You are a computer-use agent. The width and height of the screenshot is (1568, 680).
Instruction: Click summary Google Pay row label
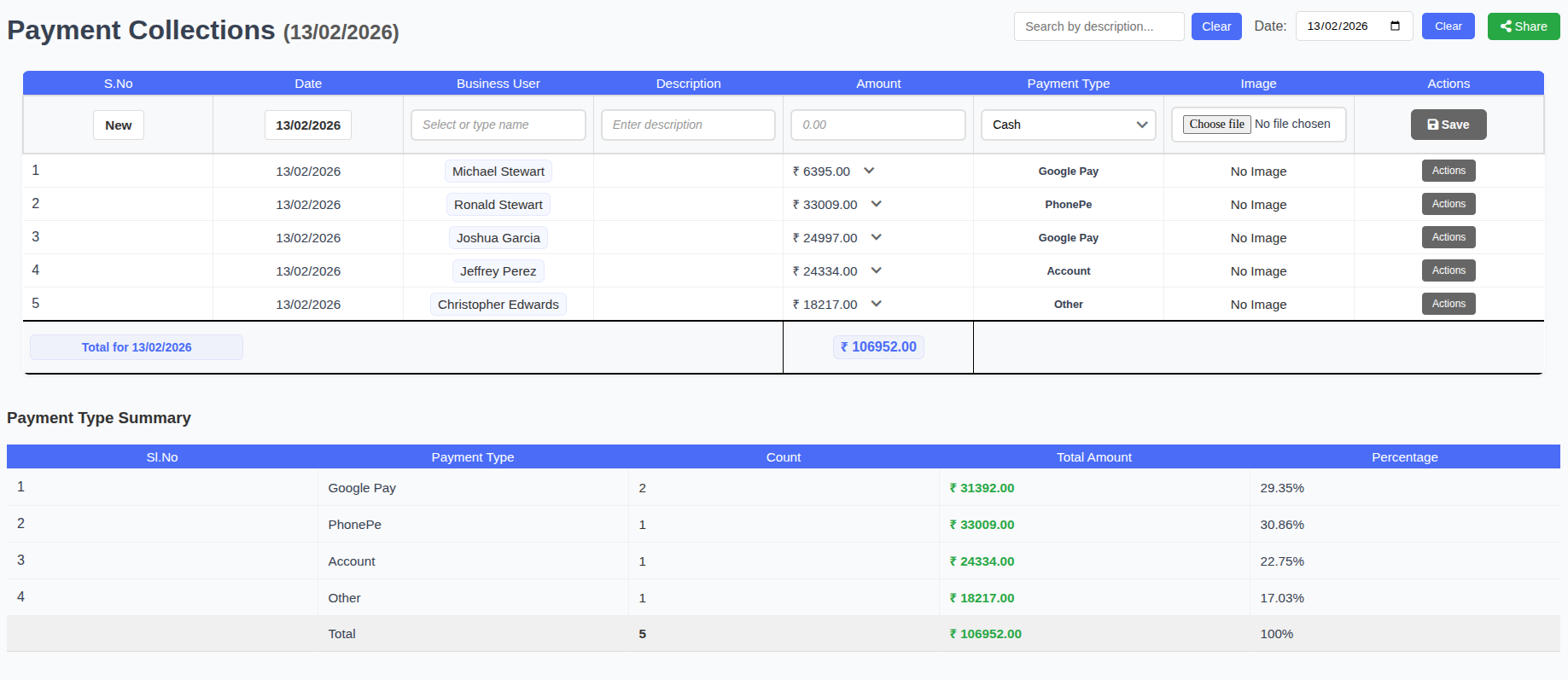click(362, 488)
